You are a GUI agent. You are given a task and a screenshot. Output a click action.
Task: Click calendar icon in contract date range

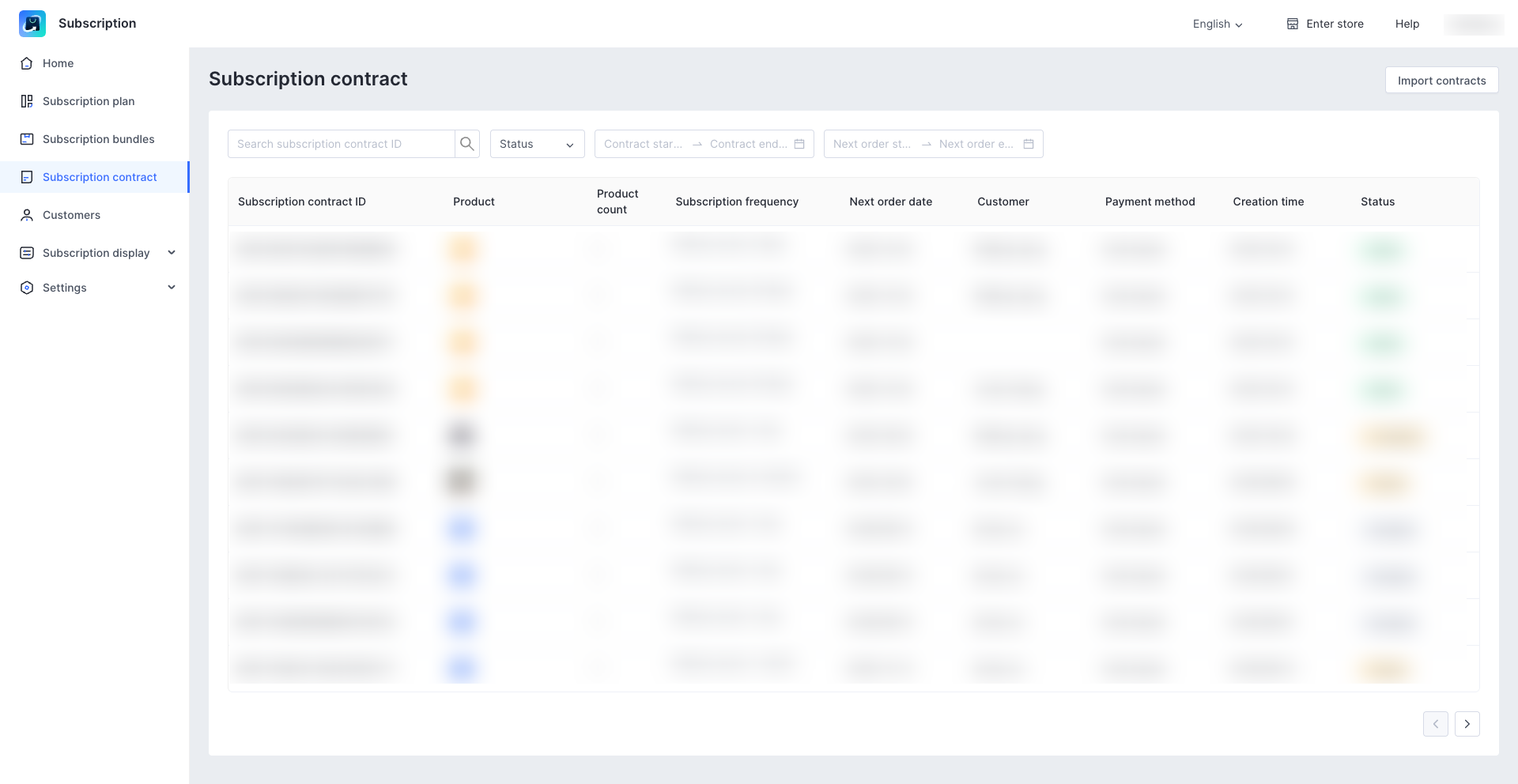click(799, 144)
